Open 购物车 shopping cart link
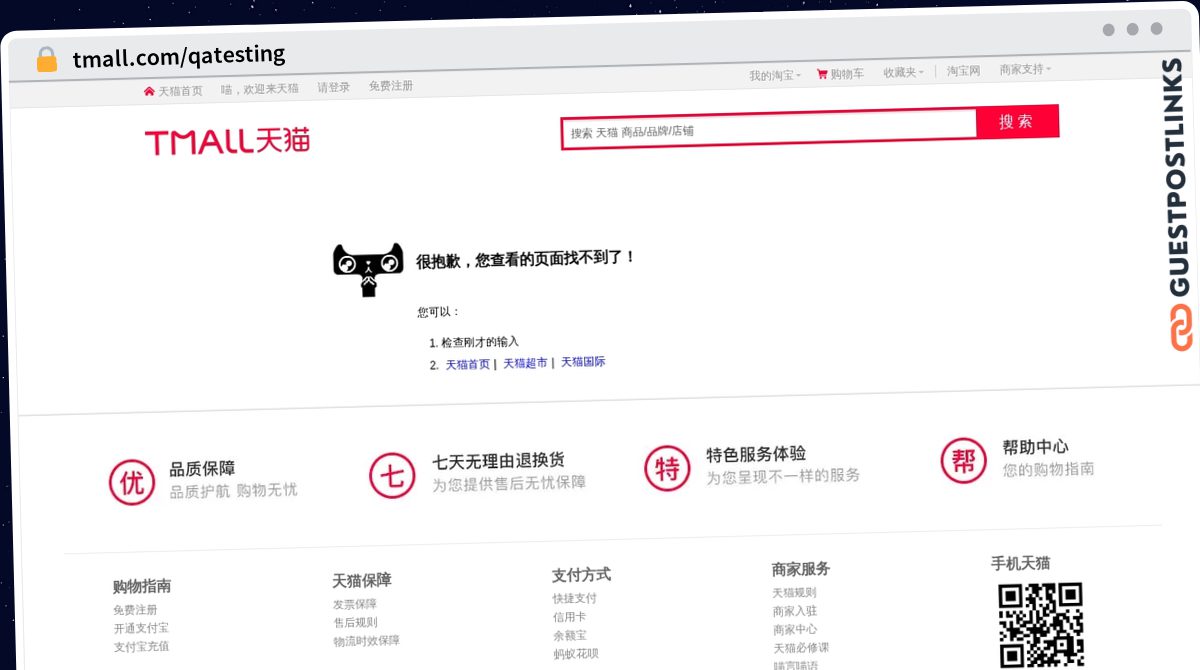The image size is (1200, 670). click(847, 74)
